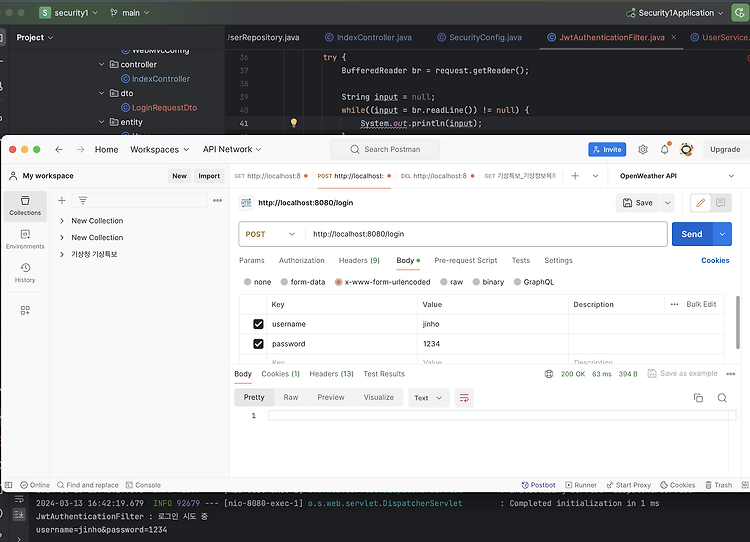
Task: Open IndexController.java editor tab
Action: tap(368, 37)
